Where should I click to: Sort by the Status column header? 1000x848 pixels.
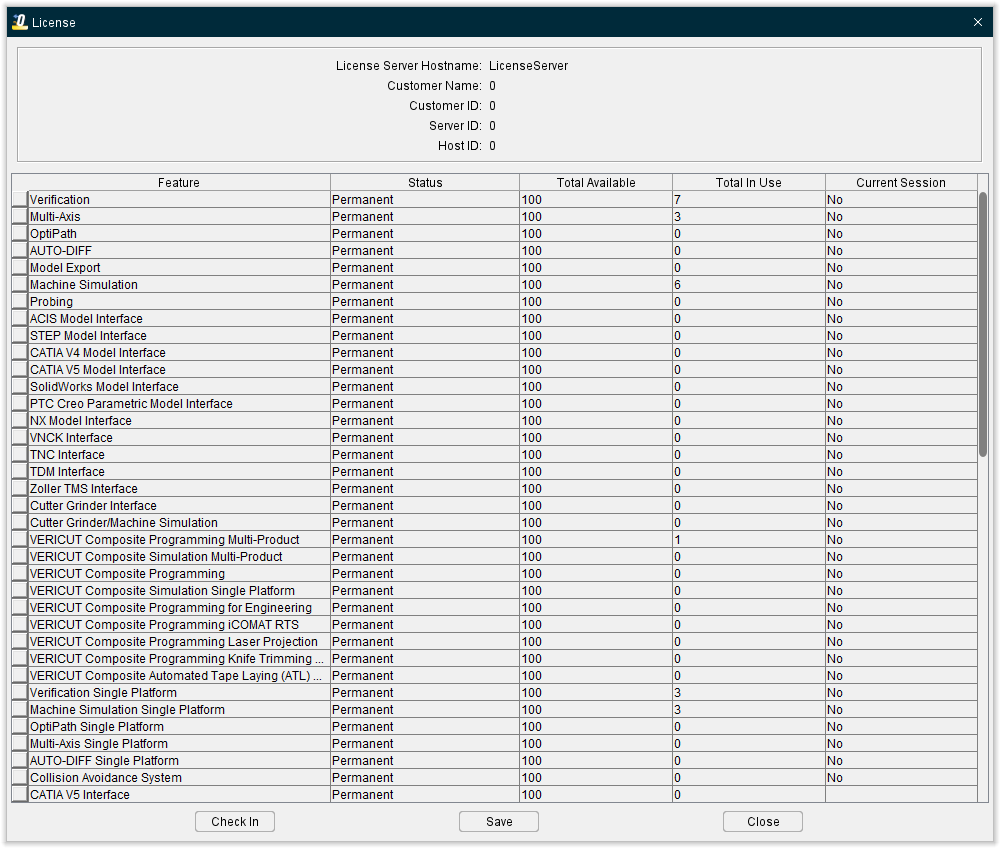(425, 182)
